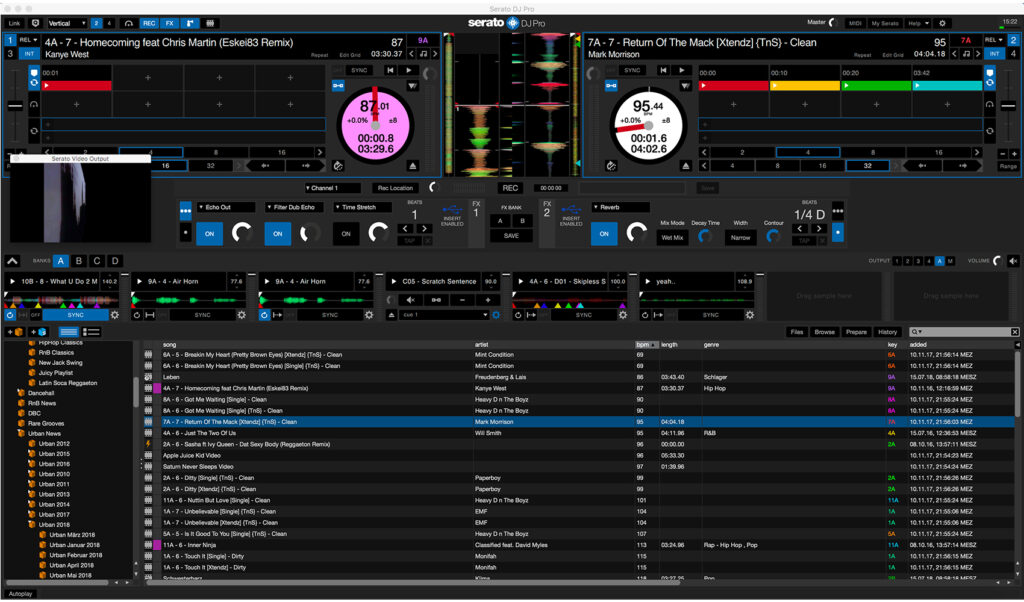Play the yeah.. sample slot
1024x602 pixels.
coord(647,281)
